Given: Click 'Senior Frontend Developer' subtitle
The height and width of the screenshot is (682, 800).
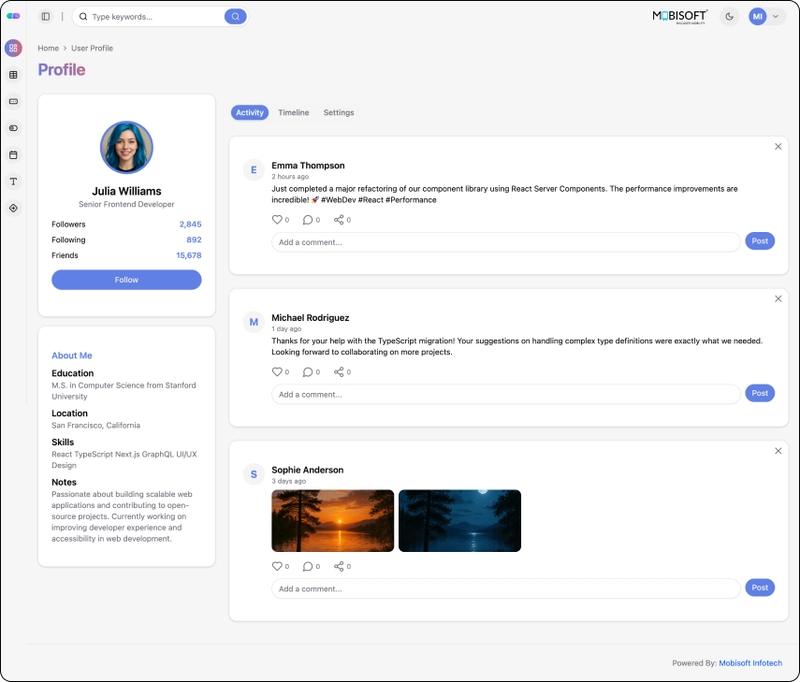Looking at the screenshot, I should (127, 204).
